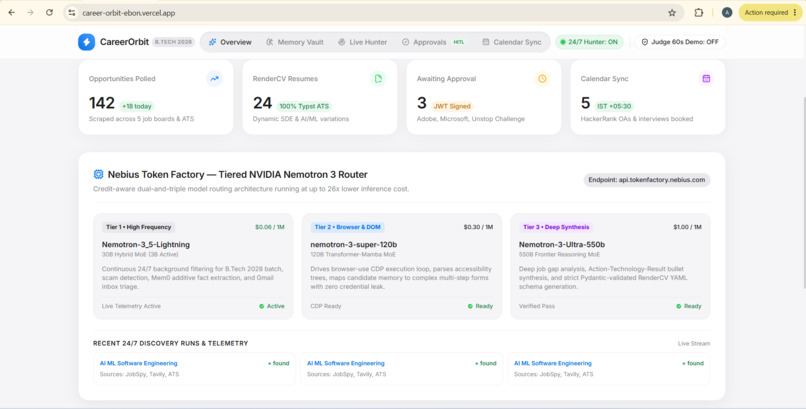Open the last AI ML Software Engineering run
This screenshot has height=409, width=806.
[x=609, y=368]
